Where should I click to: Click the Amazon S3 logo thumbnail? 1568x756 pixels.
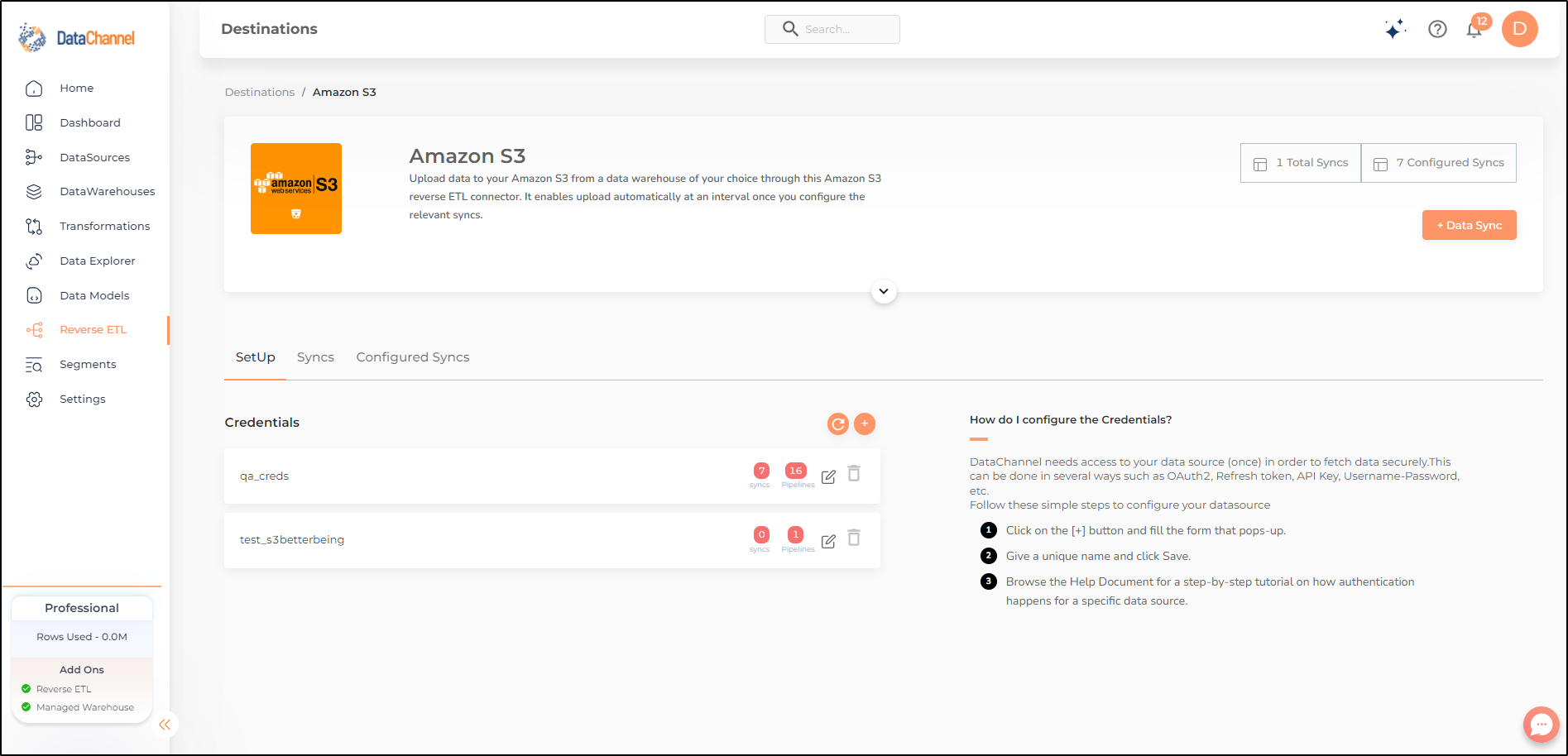point(296,189)
